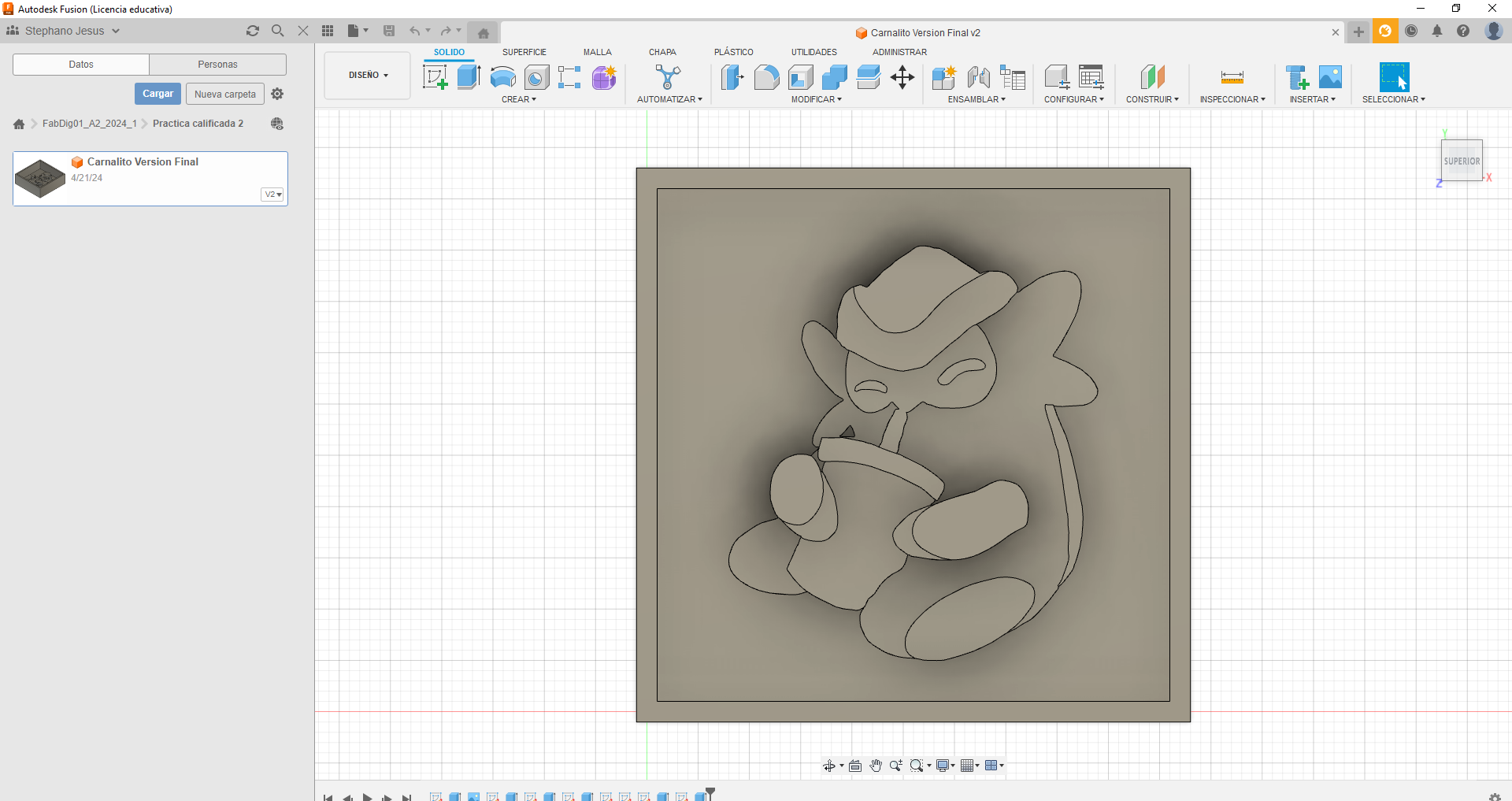Viewport: 1512px width, 801px height.
Task: Select the Extrude tool
Action: click(469, 77)
